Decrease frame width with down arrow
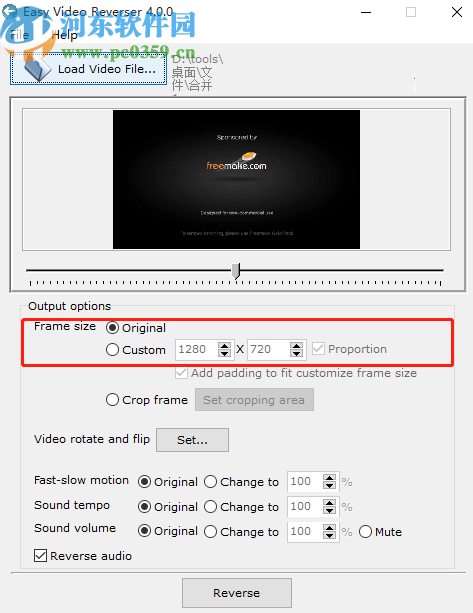 click(224, 353)
